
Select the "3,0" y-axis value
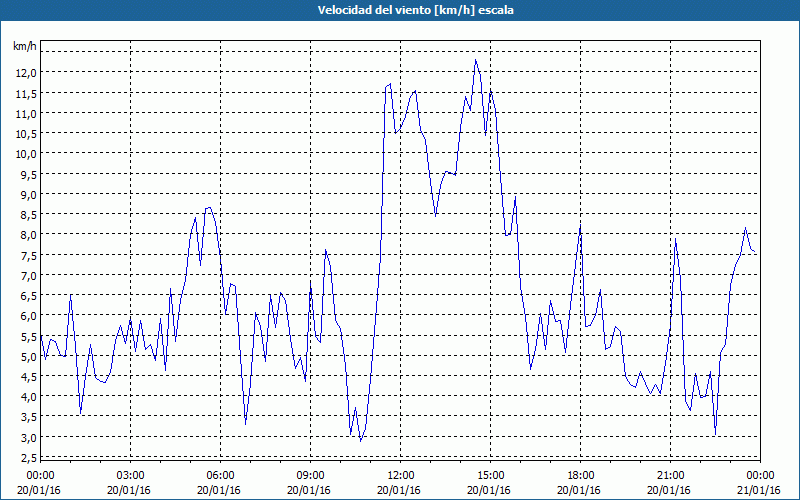(x=28, y=438)
